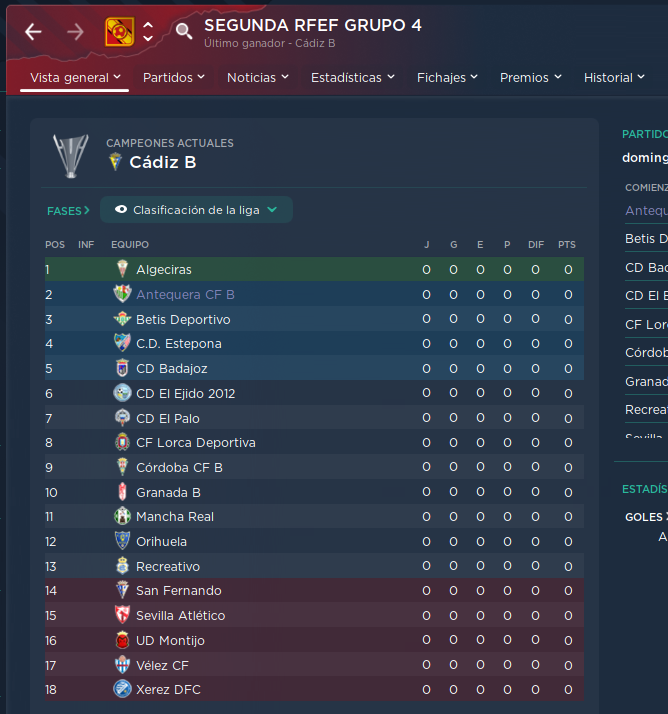Click the Algeciras club crest

122,269
